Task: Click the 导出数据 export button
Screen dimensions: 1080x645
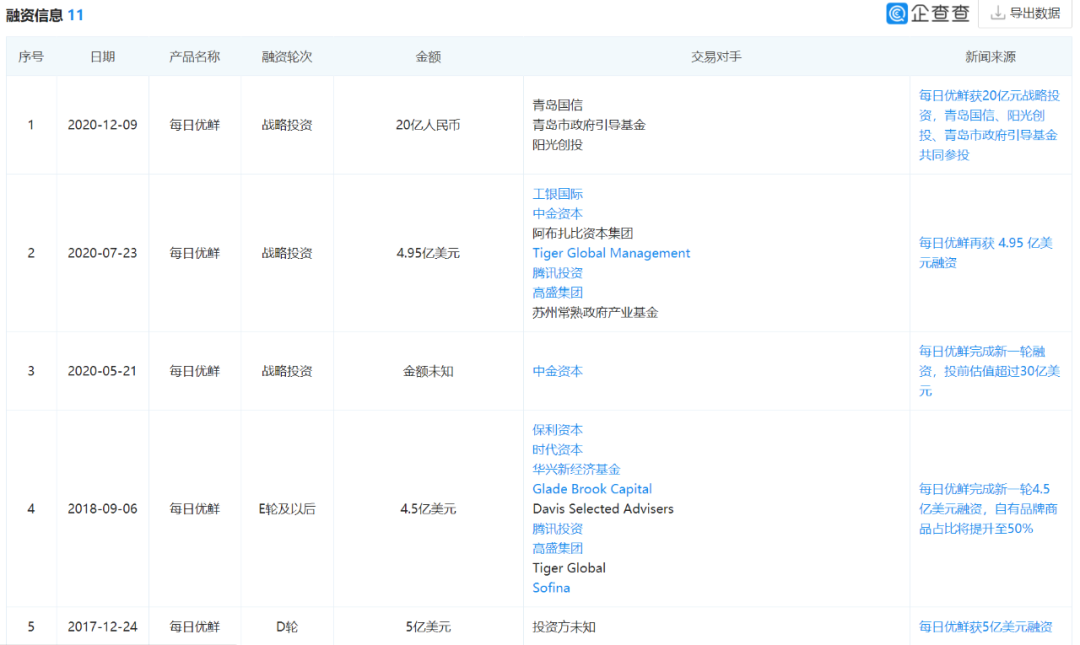Action: (x=1025, y=13)
